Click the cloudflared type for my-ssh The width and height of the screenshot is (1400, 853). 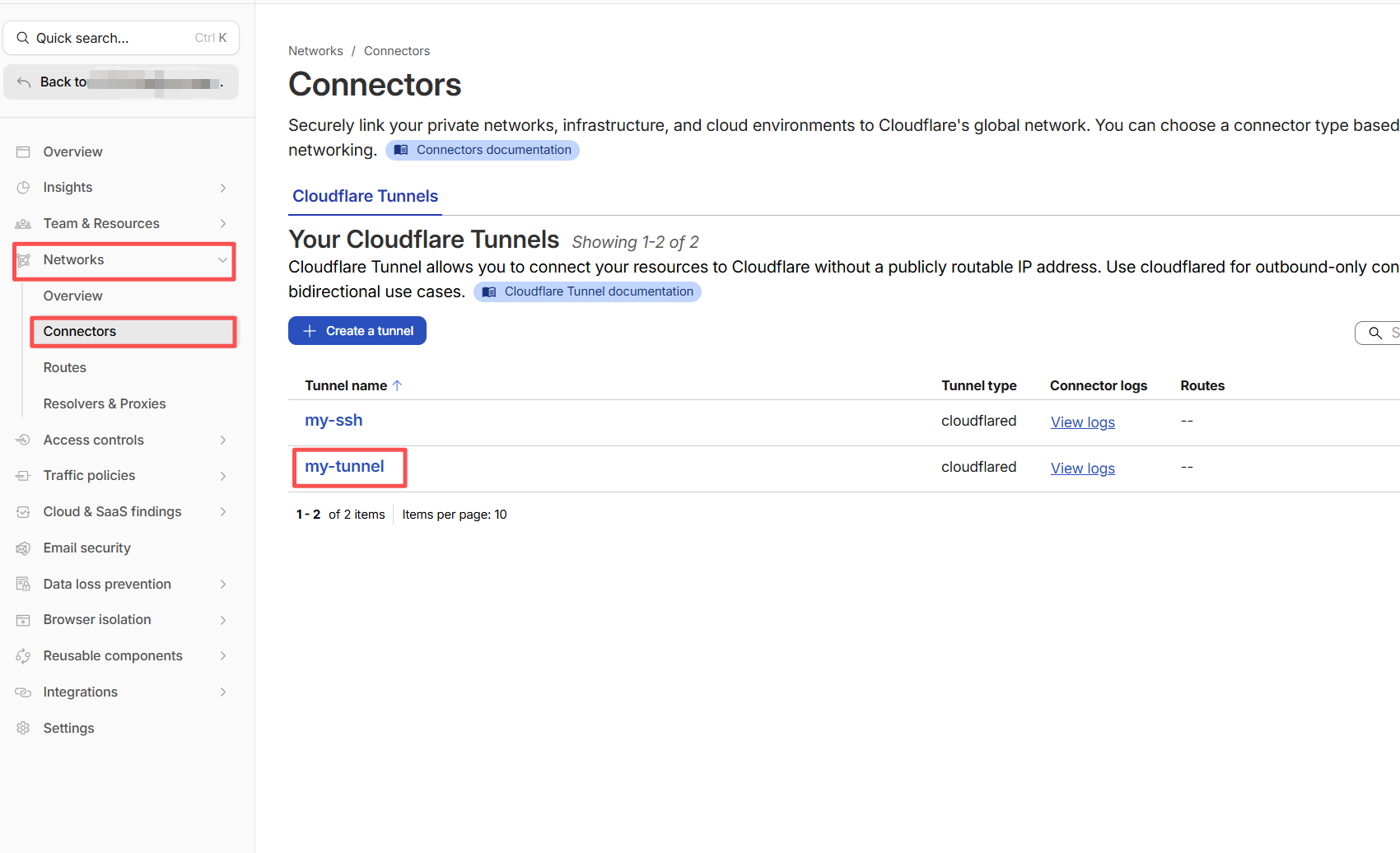(x=978, y=421)
